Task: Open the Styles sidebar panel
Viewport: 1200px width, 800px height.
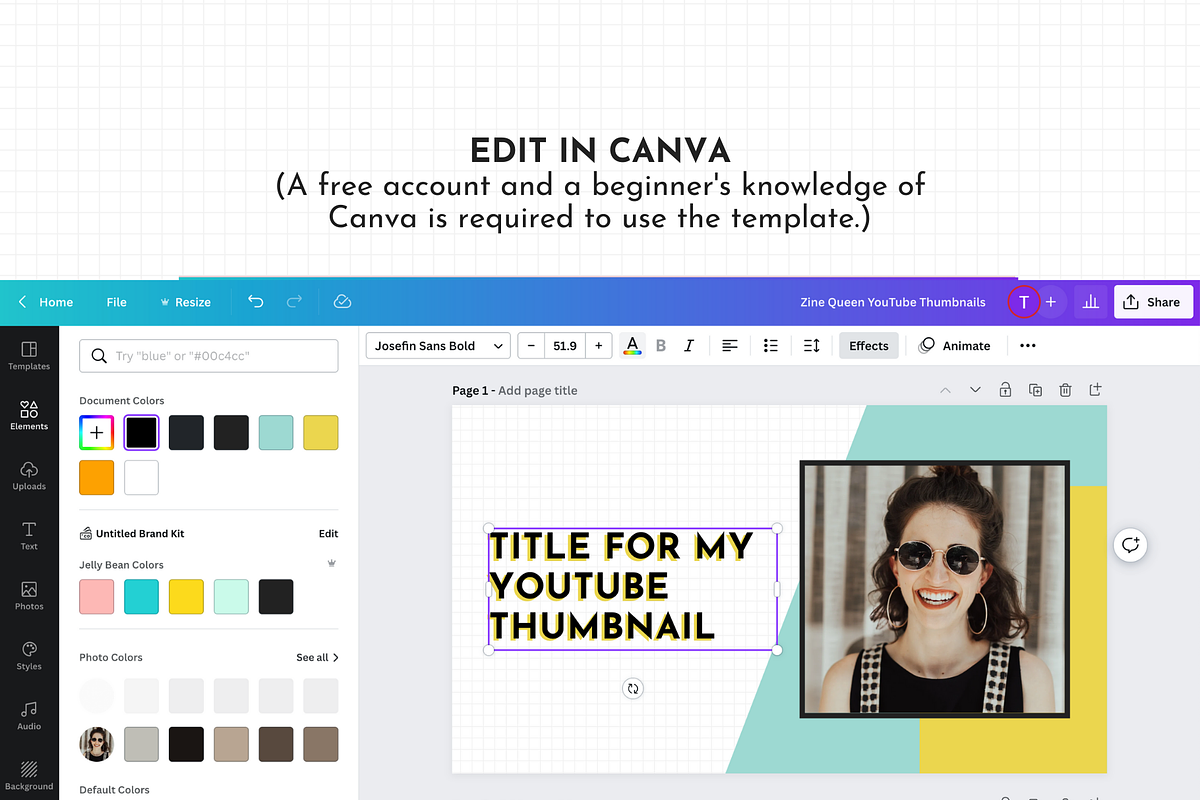Action: pyautogui.click(x=29, y=655)
